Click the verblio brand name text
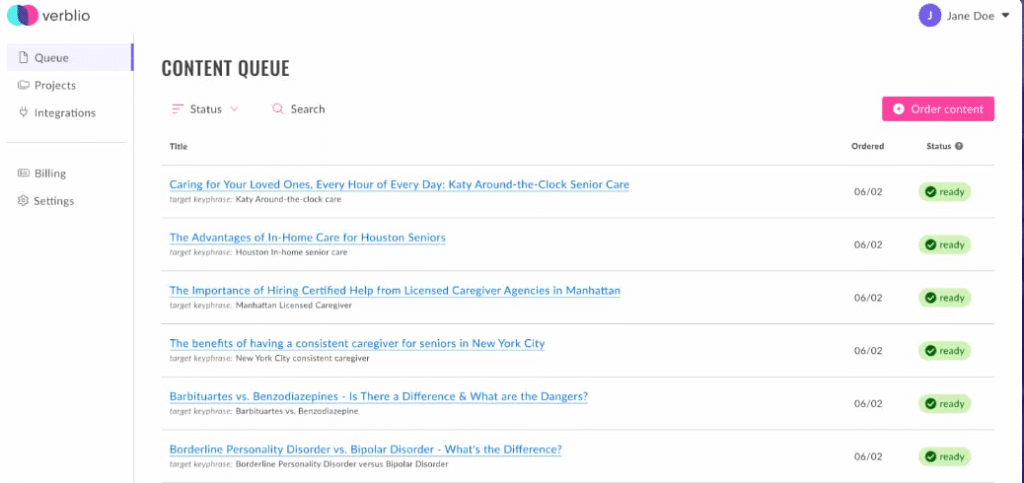The width and height of the screenshot is (1024, 483). pyautogui.click(x=66, y=16)
